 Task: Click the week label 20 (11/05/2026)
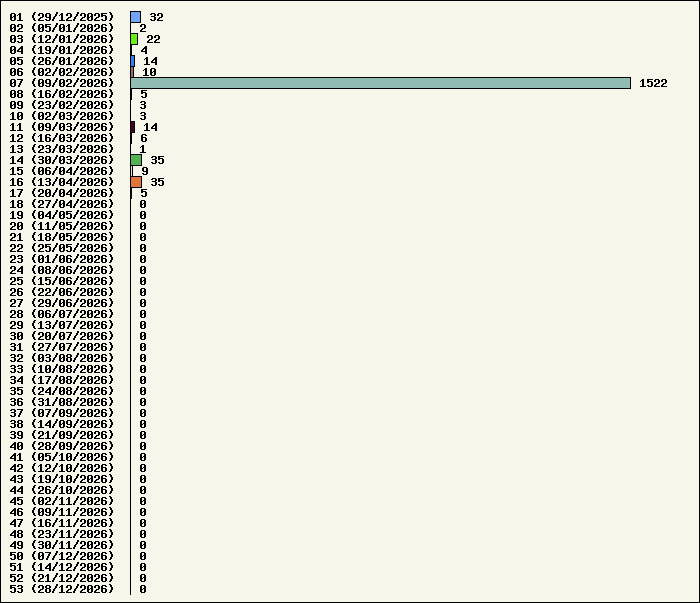[x=62, y=226]
